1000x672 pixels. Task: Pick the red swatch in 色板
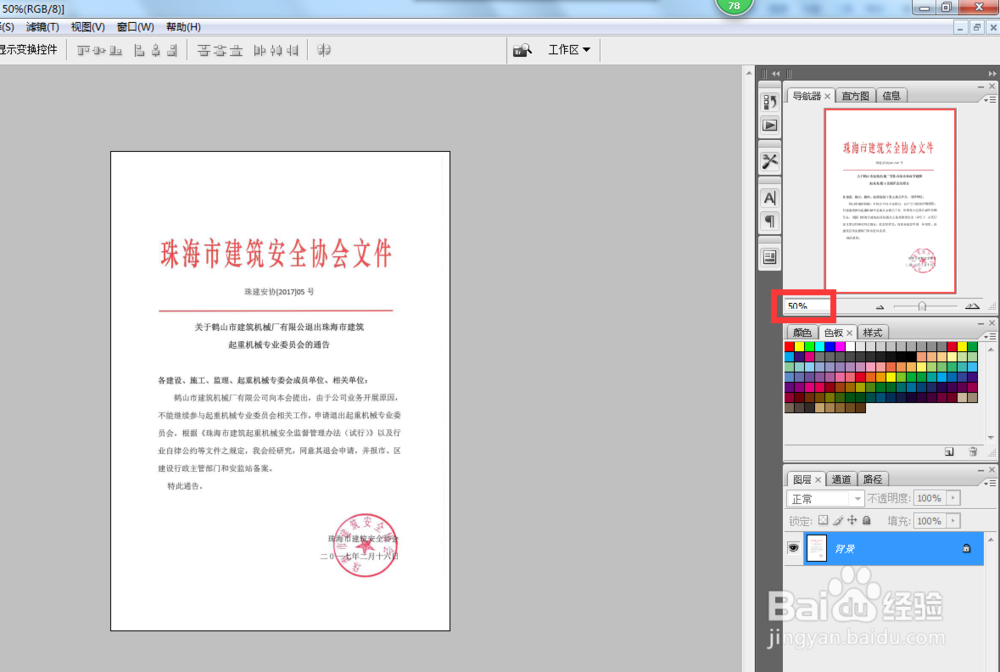tap(790, 347)
